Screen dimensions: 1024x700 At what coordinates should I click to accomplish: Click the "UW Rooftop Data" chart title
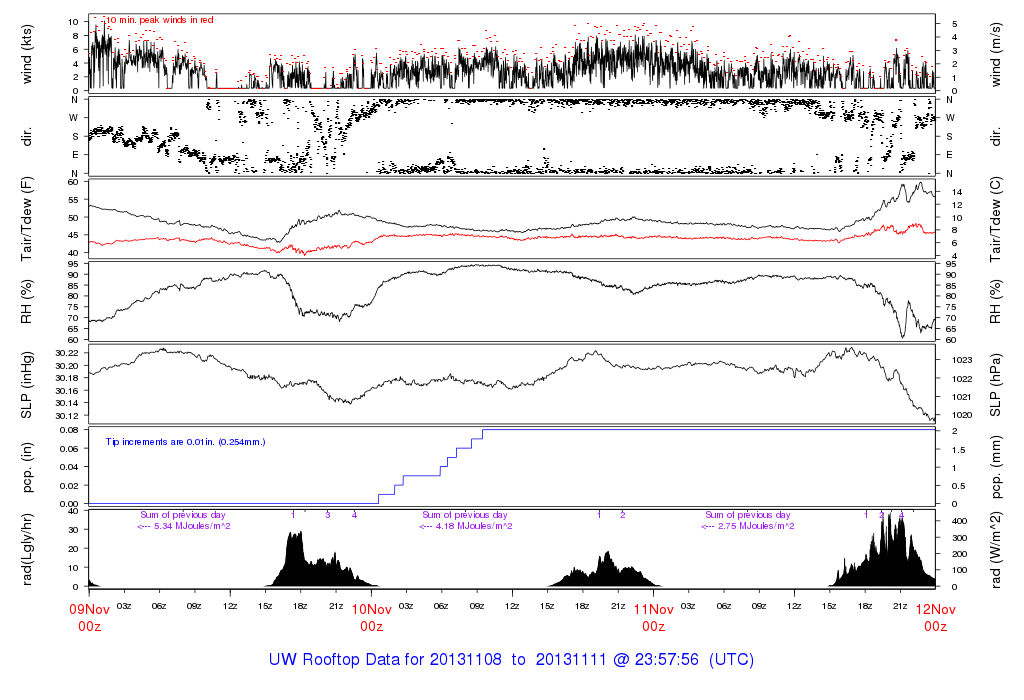click(x=511, y=660)
